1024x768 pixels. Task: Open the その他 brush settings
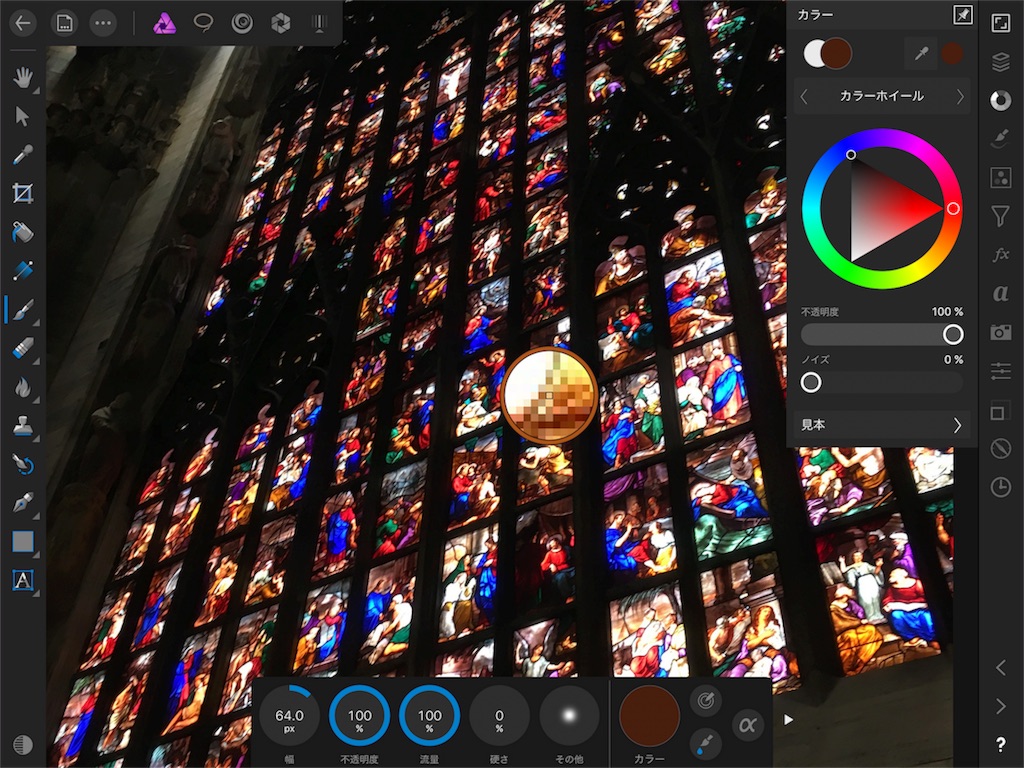click(x=569, y=716)
